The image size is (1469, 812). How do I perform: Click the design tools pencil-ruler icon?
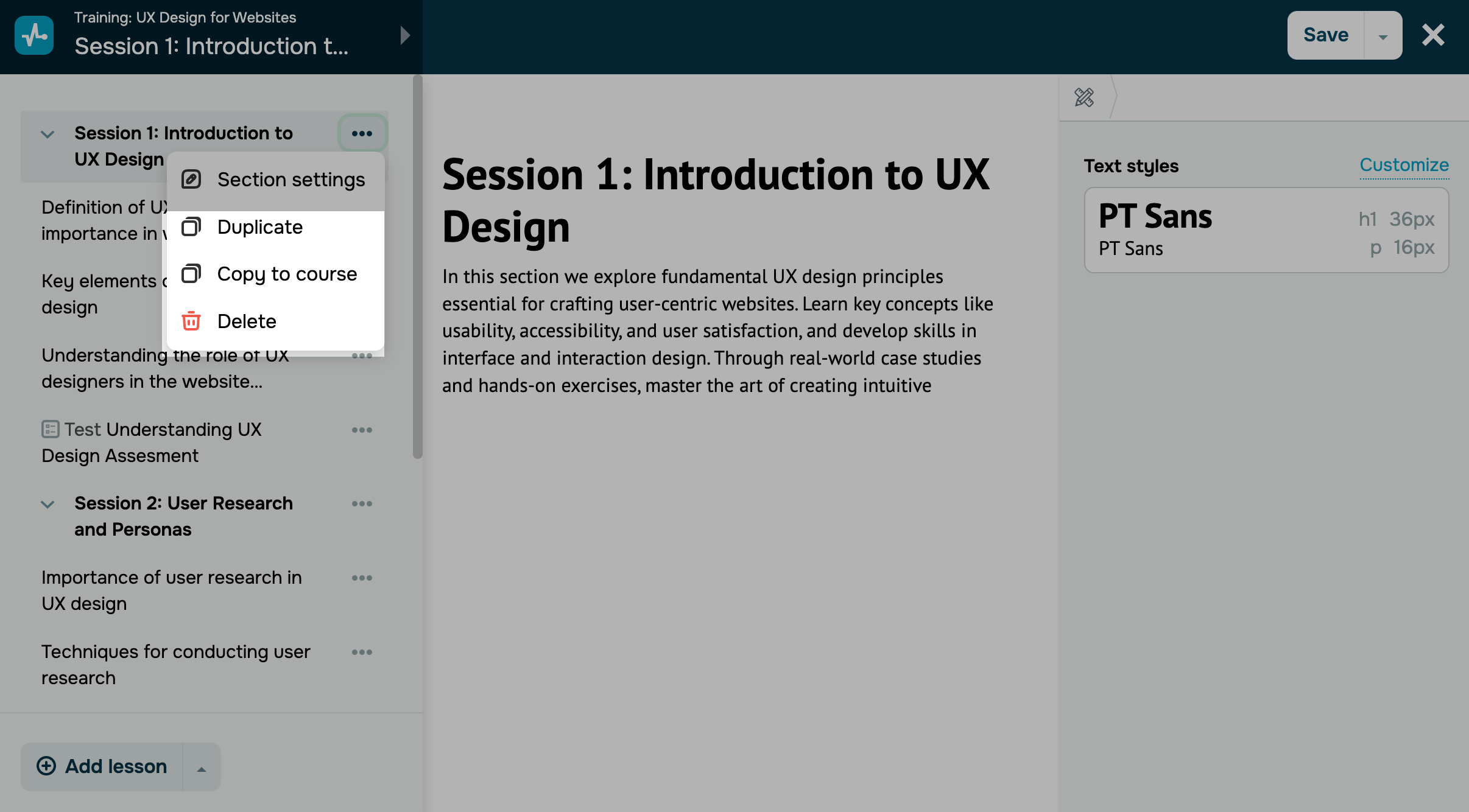point(1084,97)
